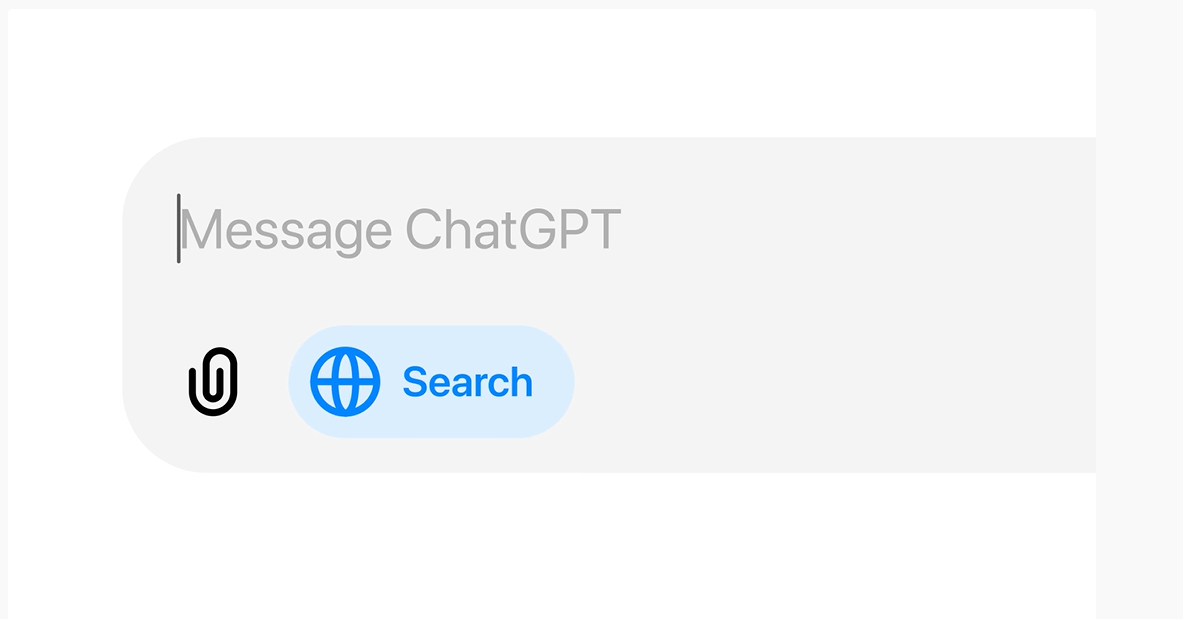Click the blinking text cursor in composer
1183x619 pixels.
coord(179,229)
